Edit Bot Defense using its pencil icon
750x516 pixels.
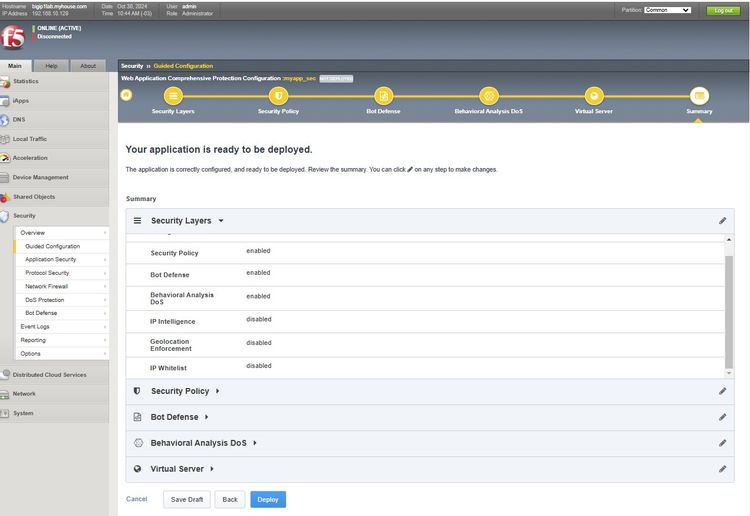click(722, 417)
